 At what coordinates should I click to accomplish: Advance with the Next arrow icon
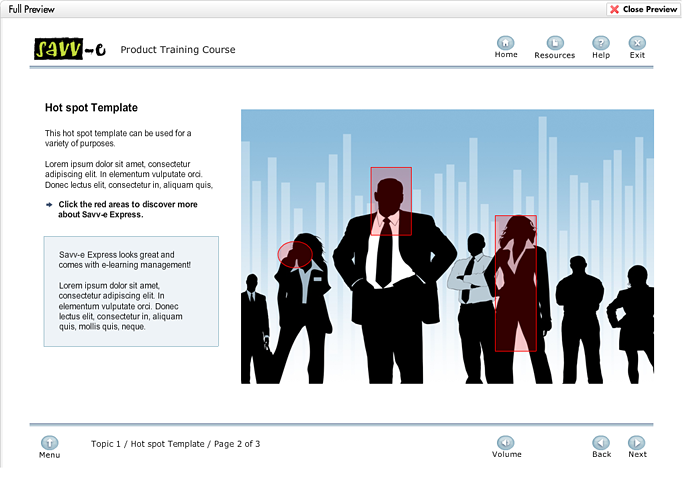tap(637, 443)
